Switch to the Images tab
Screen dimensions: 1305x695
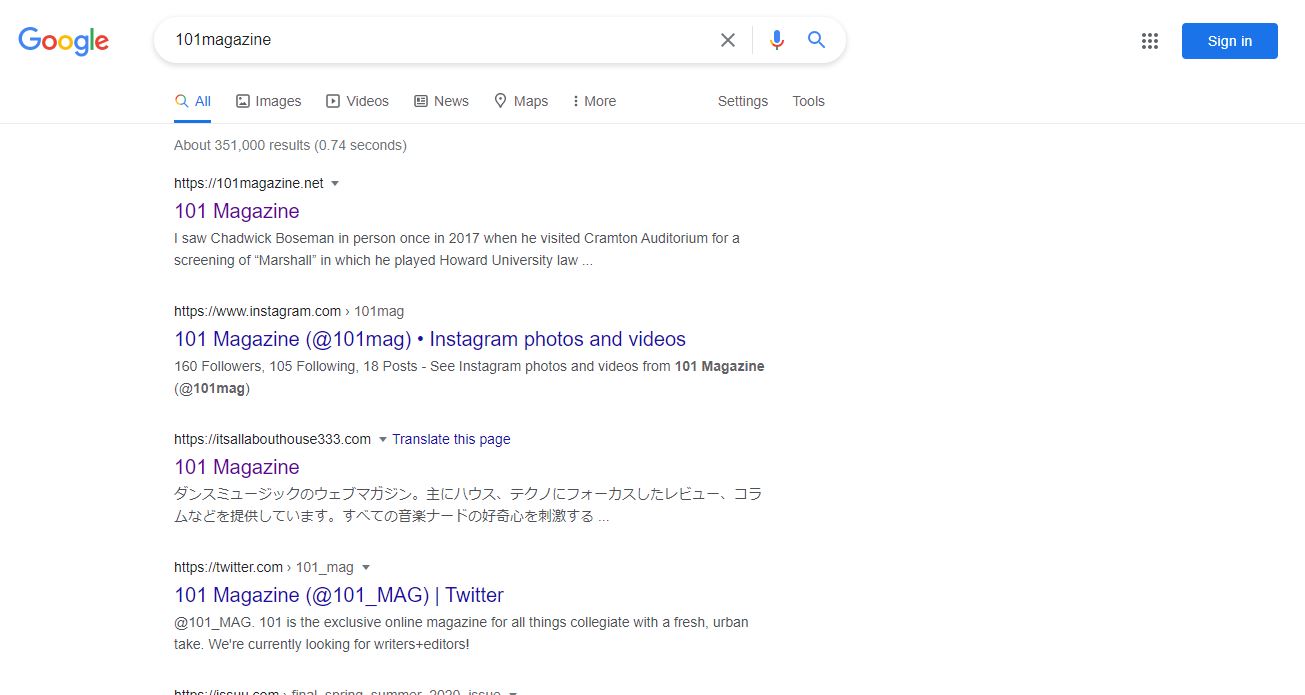pos(268,101)
